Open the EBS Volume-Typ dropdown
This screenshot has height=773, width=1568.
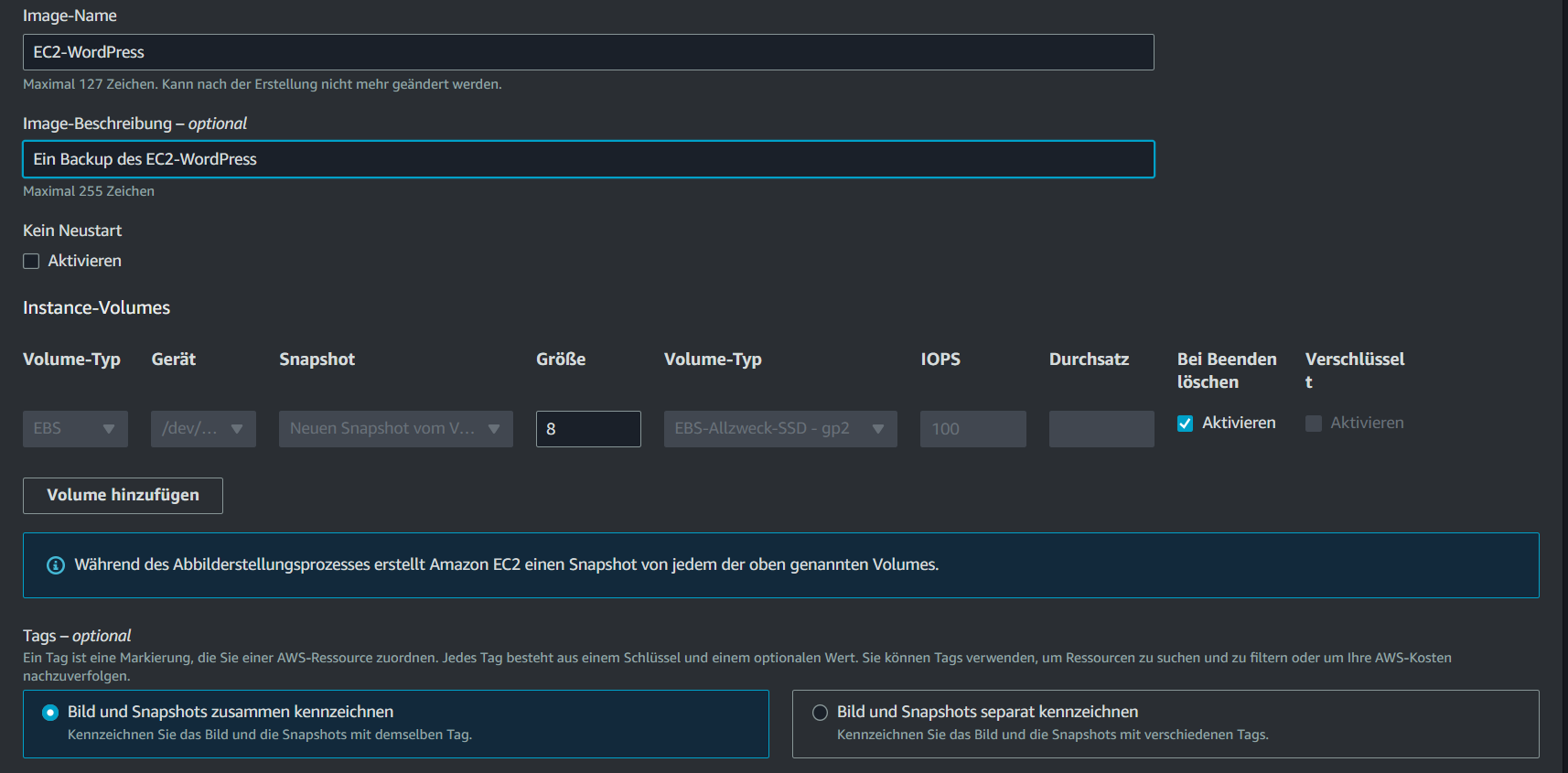75,429
